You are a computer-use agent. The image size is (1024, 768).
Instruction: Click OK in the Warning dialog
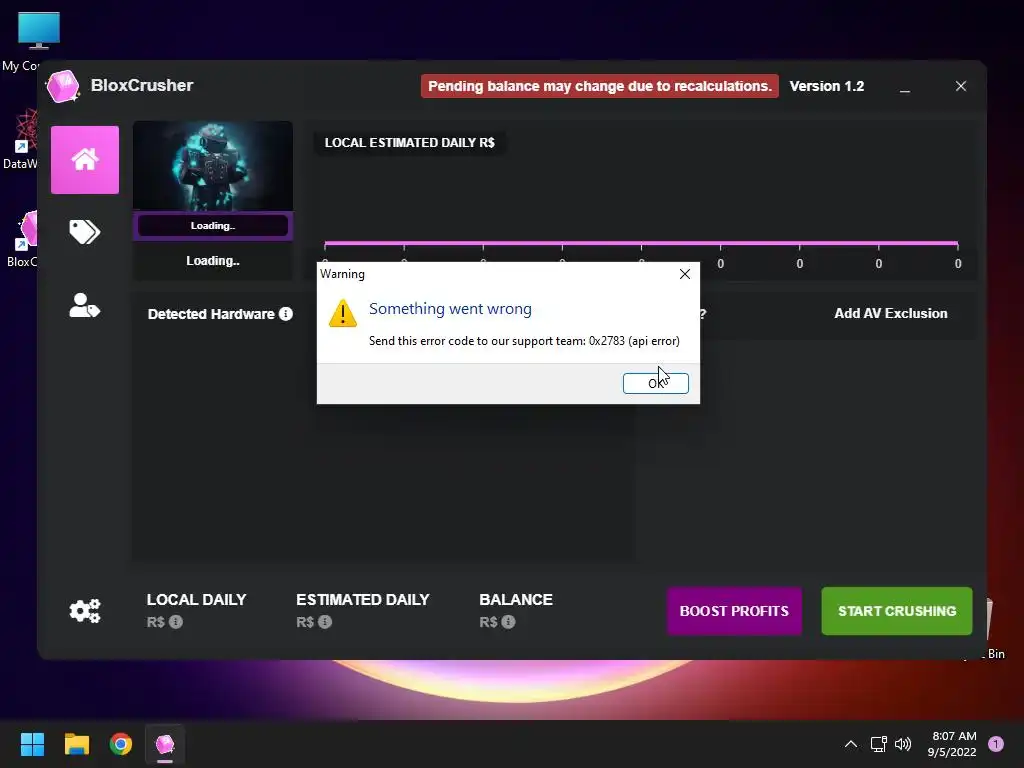click(655, 383)
